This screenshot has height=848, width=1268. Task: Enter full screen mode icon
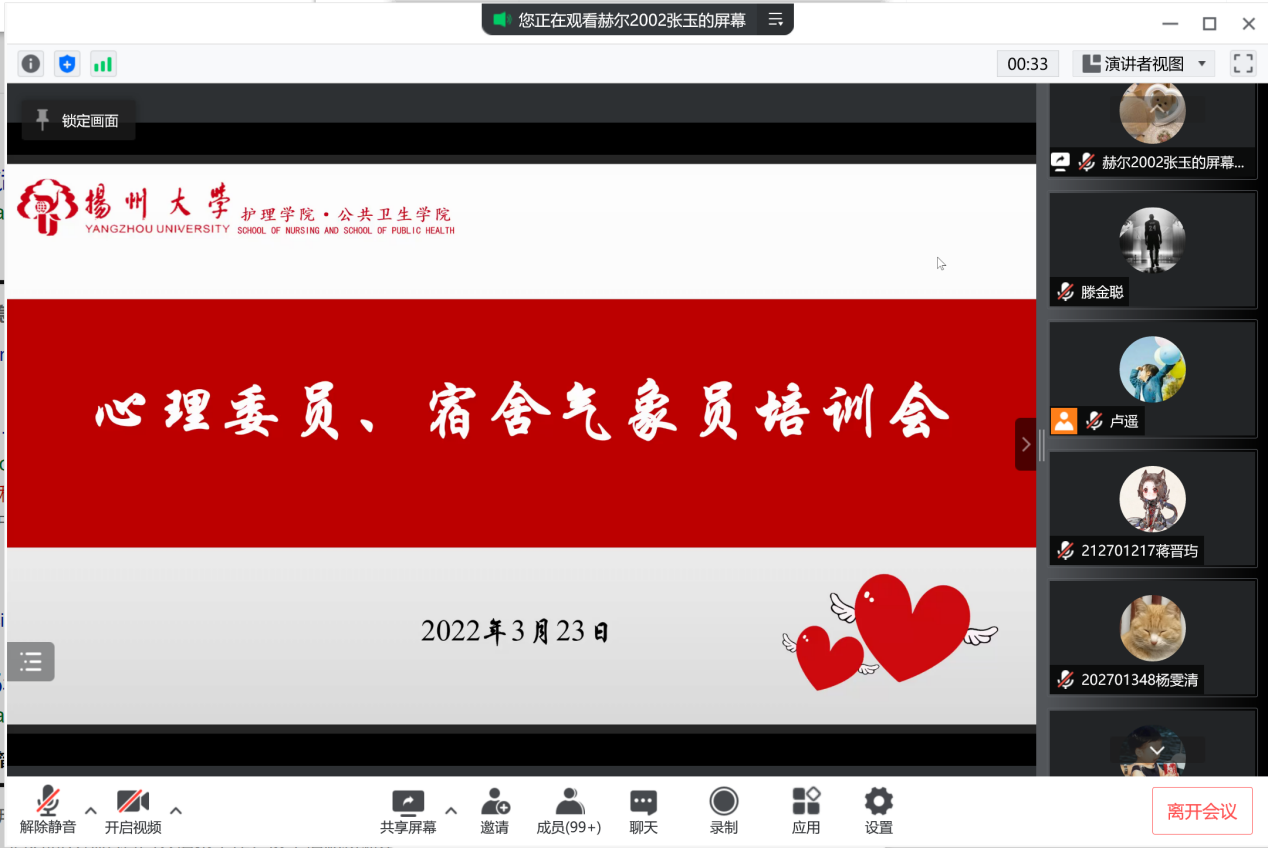(x=1243, y=64)
